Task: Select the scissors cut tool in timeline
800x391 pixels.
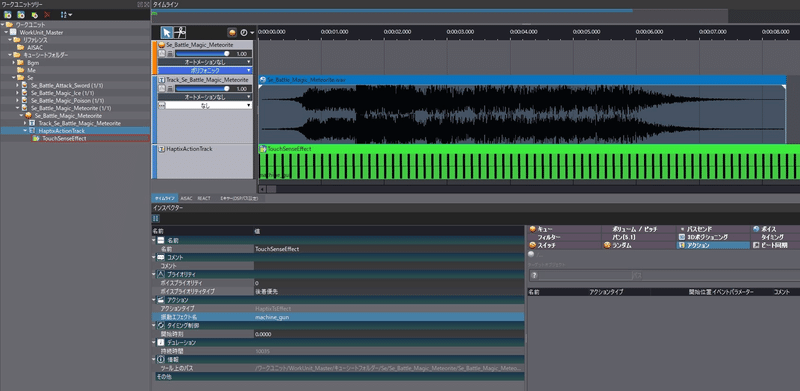Action: coord(180,32)
